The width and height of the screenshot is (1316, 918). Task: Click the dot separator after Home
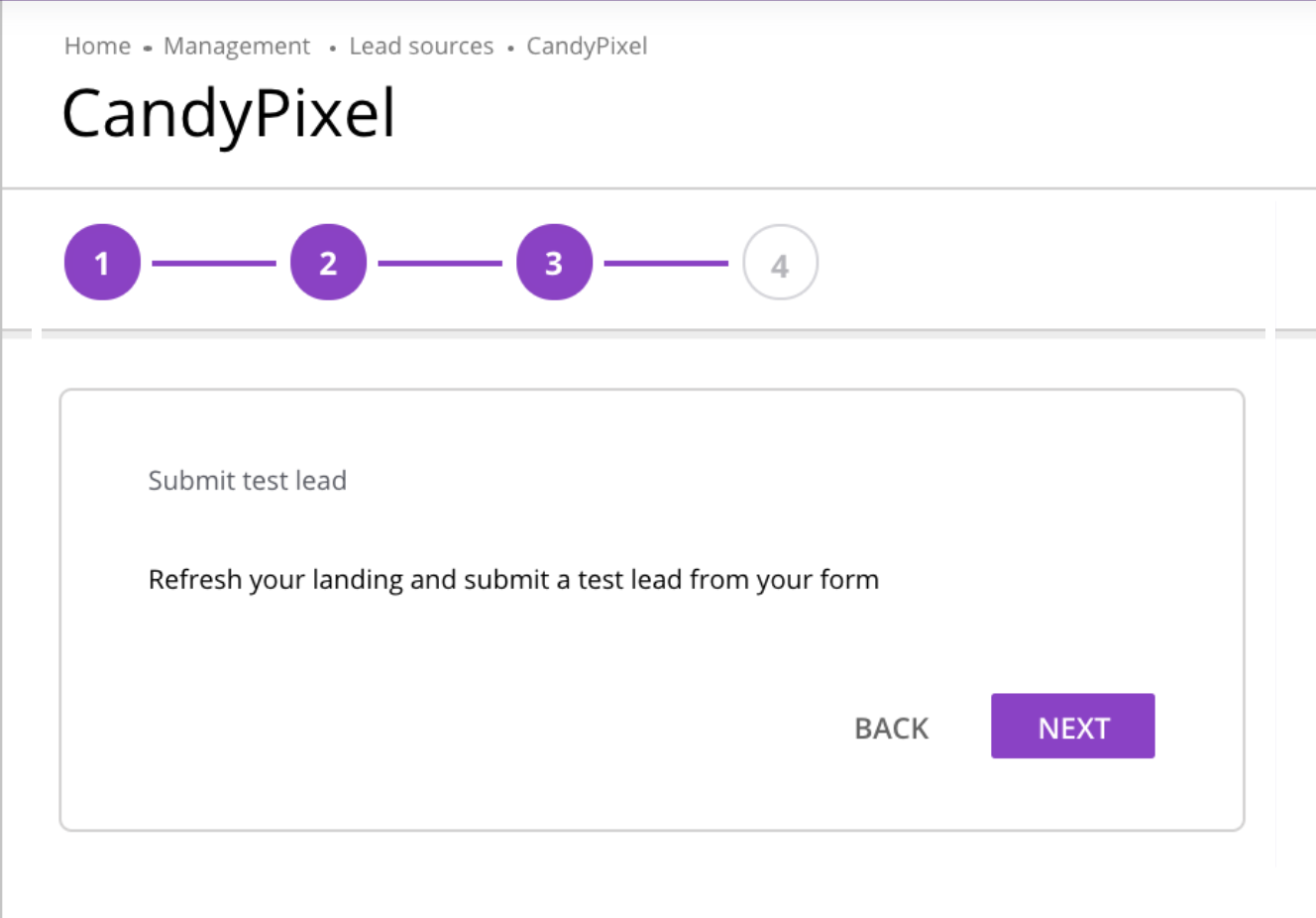(147, 48)
